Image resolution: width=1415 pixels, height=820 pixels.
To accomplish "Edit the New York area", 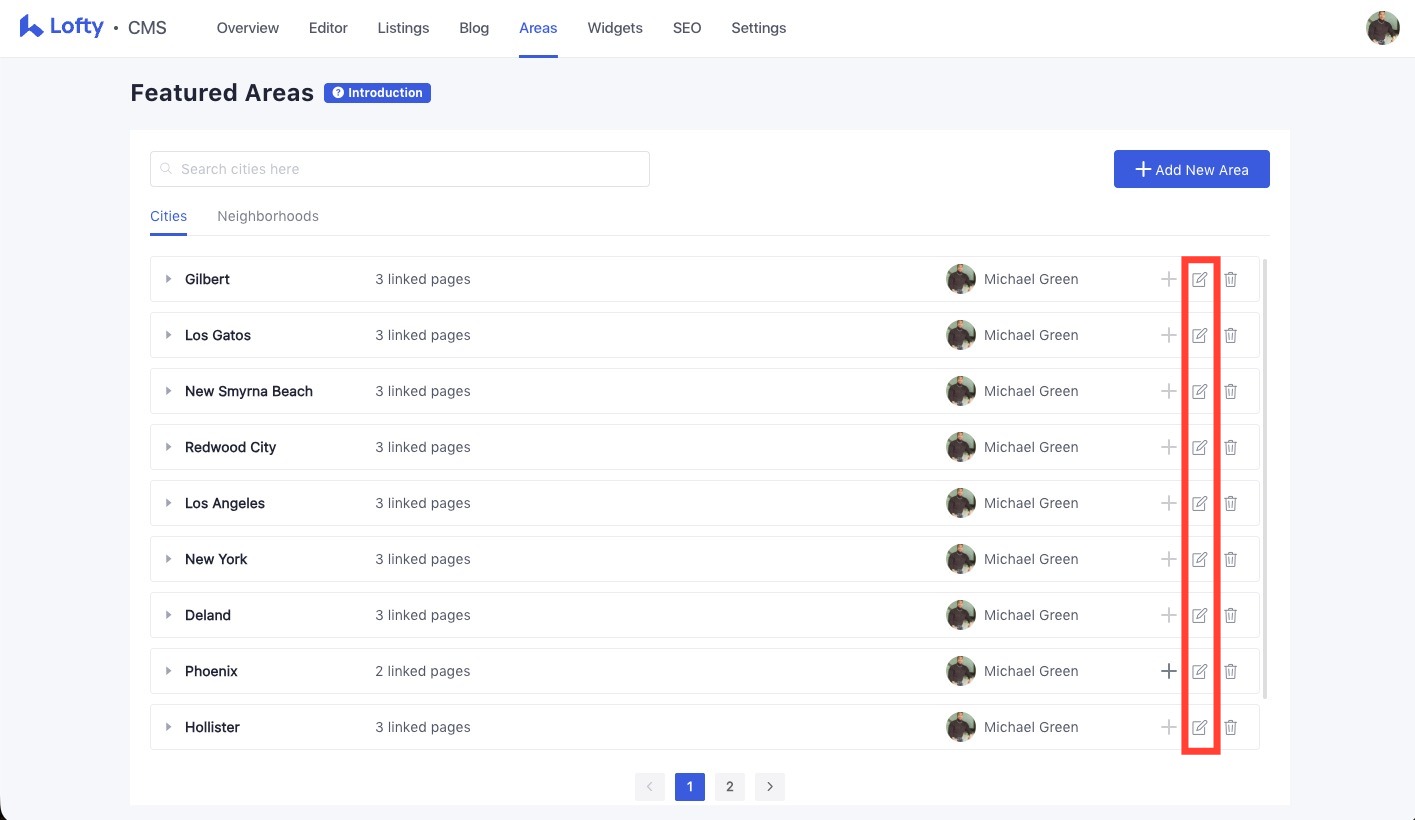I will tap(1199, 559).
